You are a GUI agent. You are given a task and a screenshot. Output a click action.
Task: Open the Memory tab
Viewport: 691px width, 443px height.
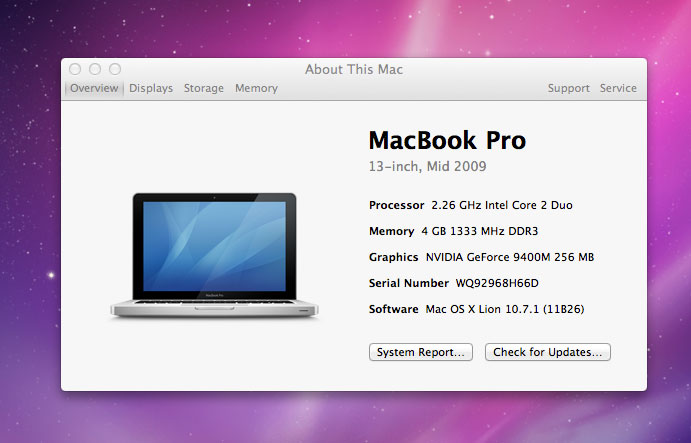[x=256, y=88]
